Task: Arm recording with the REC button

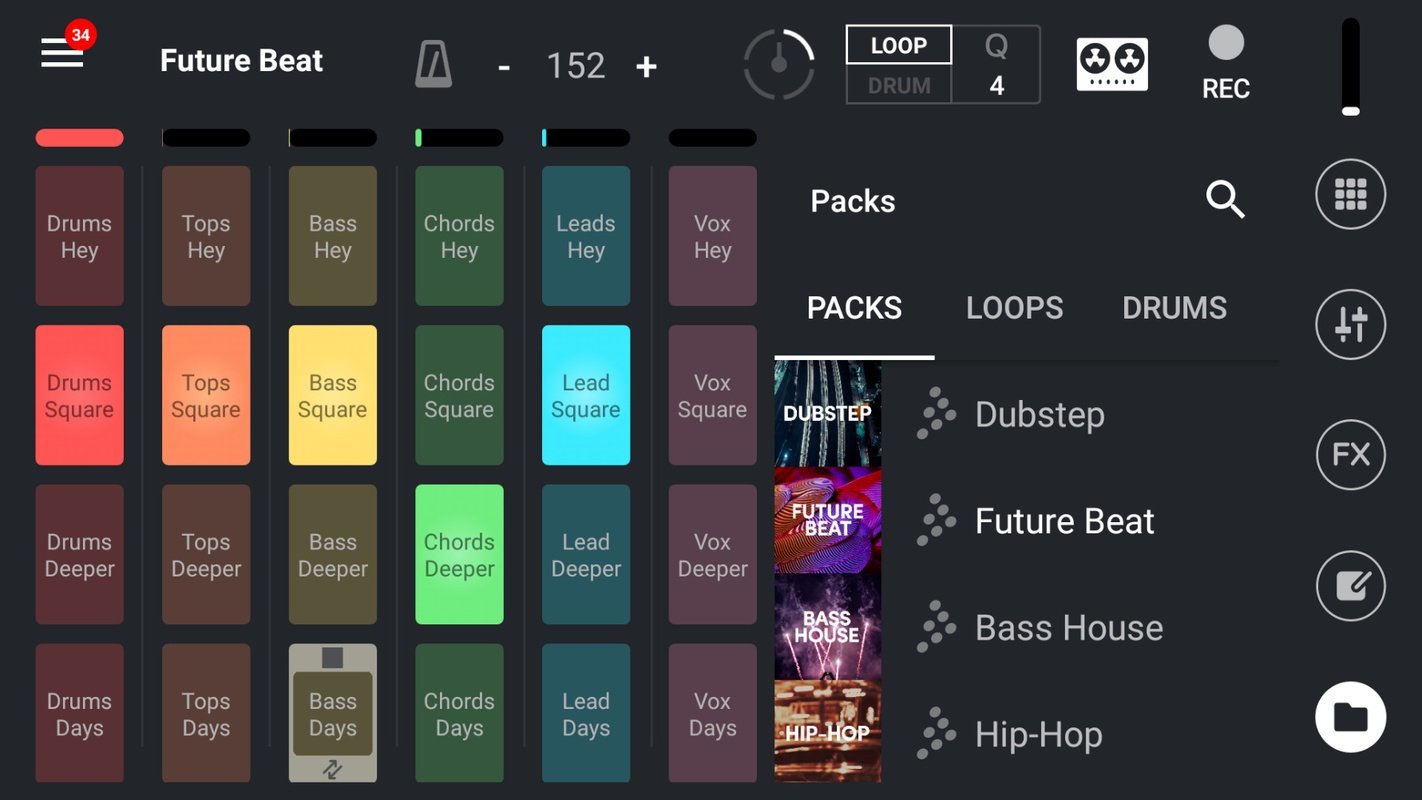Action: click(1224, 62)
